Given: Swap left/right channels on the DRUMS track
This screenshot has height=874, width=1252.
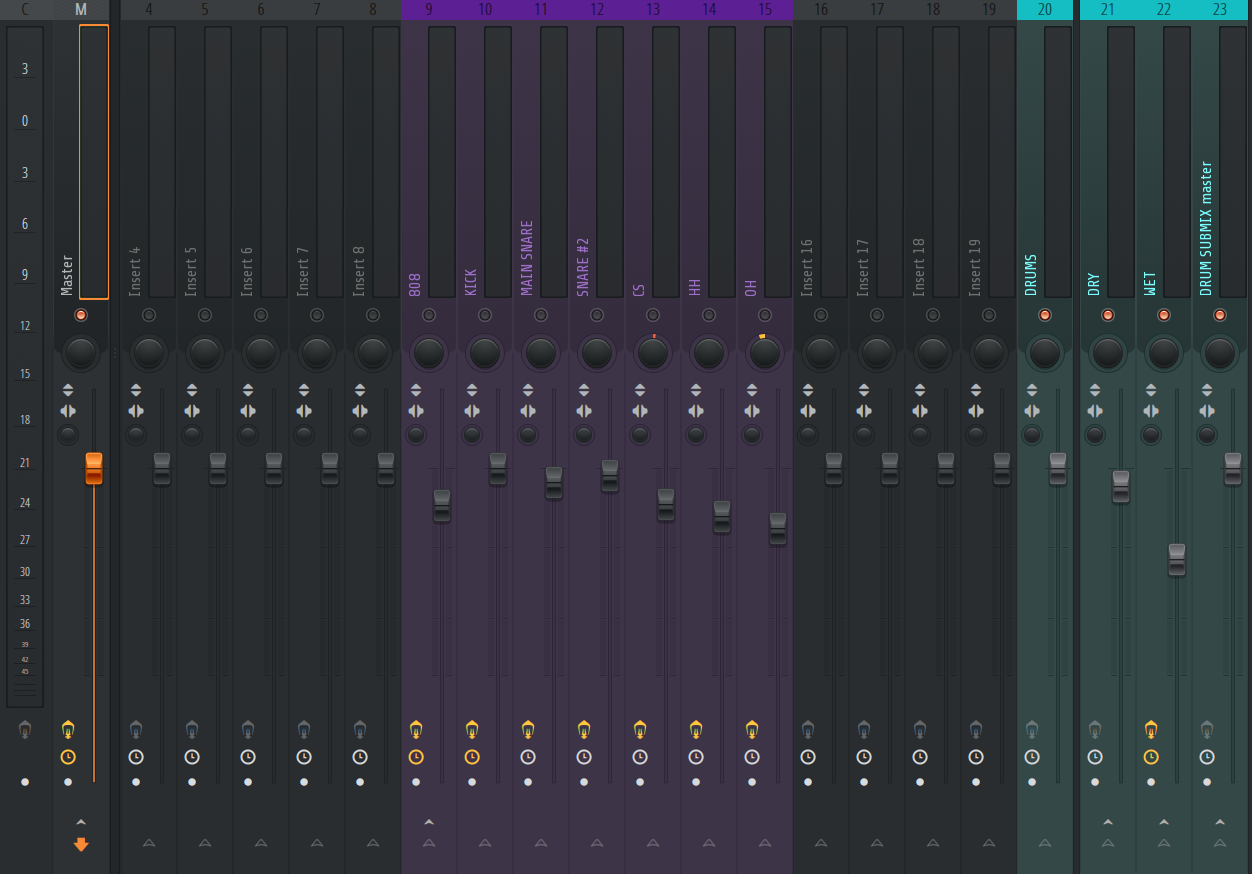Looking at the screenshot, I should (x=1032, y=411).
